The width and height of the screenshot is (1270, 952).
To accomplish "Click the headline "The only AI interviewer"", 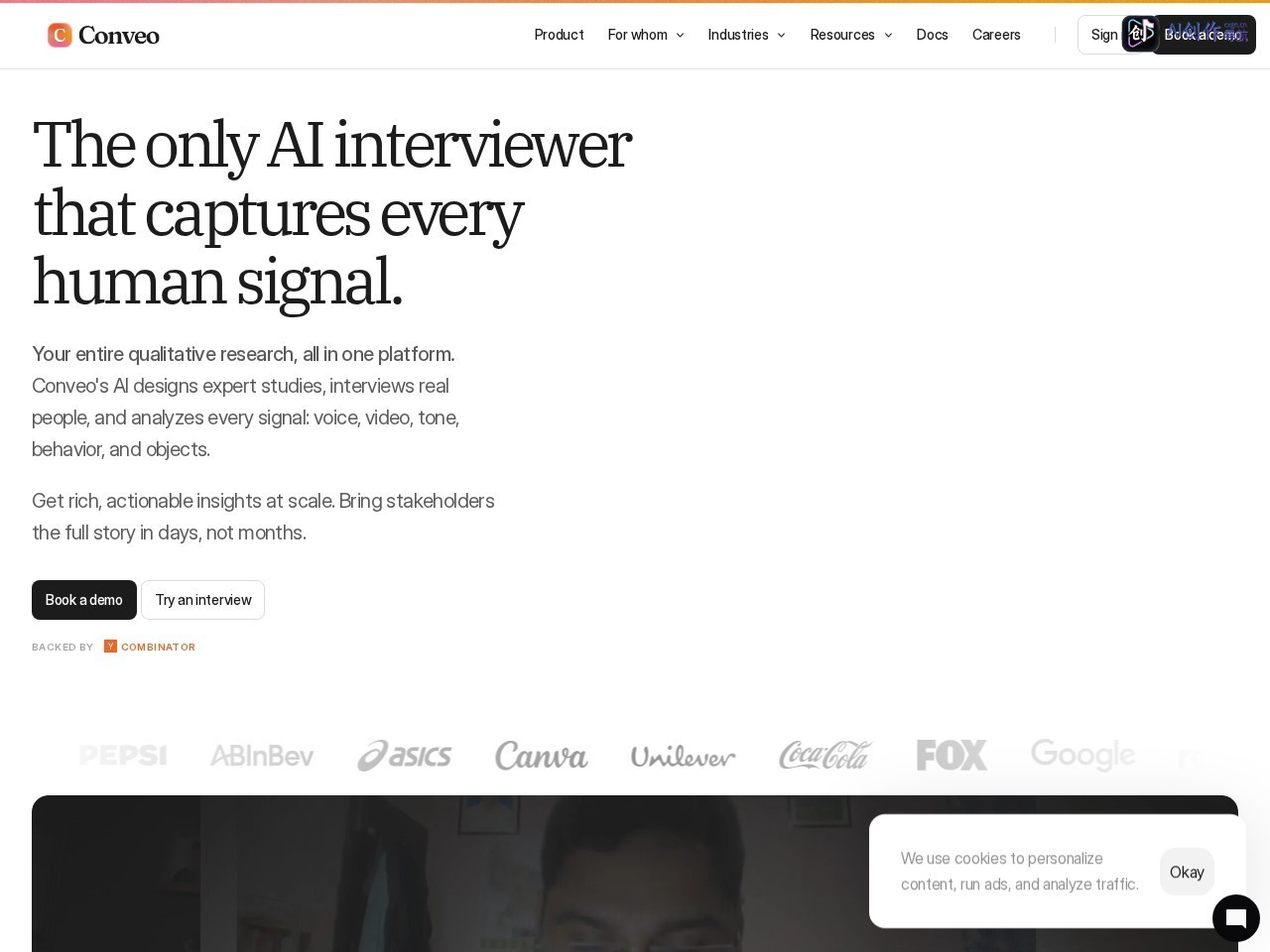I will pyautogui.click(x=331, y=145).
